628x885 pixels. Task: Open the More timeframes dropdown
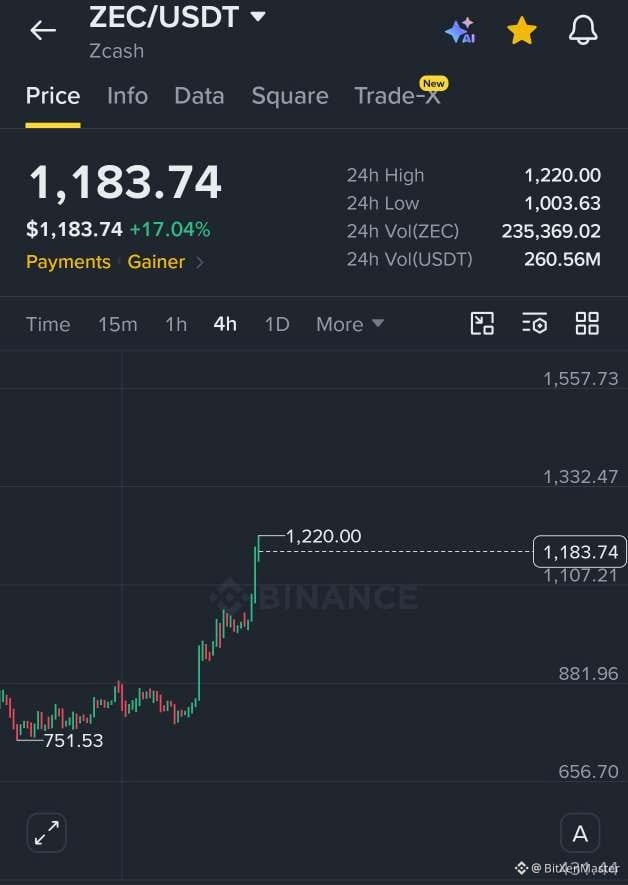click(x=350, y=325)
